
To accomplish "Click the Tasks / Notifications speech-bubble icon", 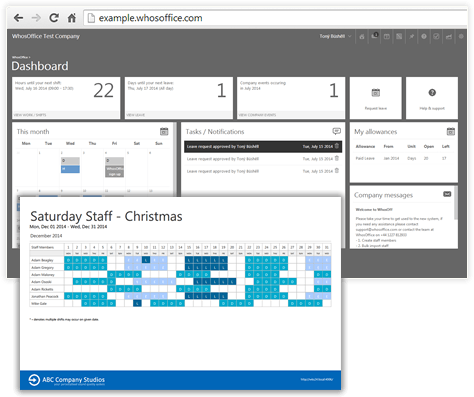I will click(337, 131).
